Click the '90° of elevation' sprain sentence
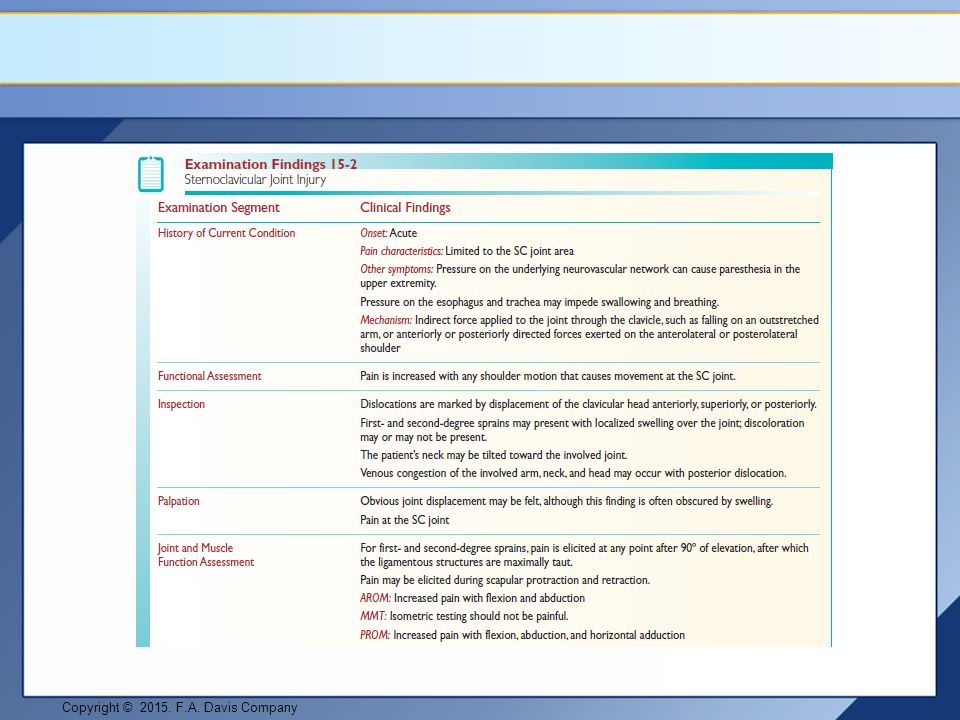The height and width of the screenshot is (720, 960). (x=584, y=555)
